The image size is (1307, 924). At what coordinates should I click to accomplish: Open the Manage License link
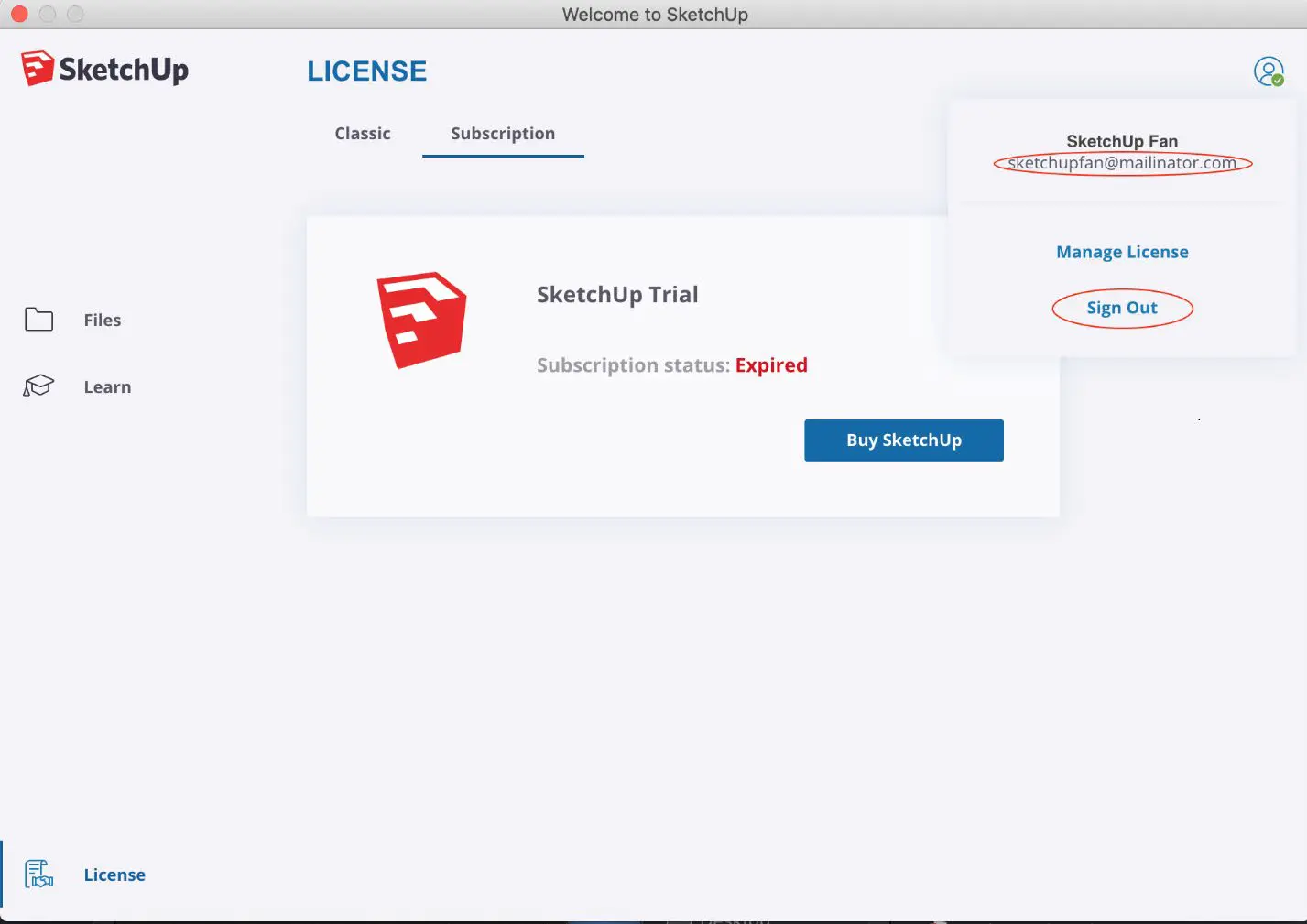click(x=1122, y=252)
